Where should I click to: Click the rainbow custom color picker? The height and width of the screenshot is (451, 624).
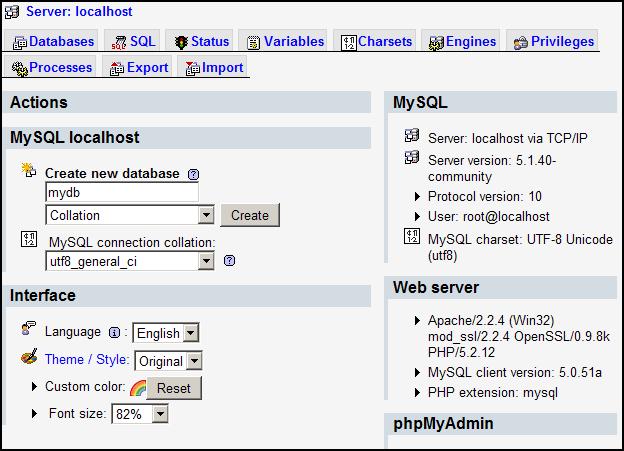138,388
